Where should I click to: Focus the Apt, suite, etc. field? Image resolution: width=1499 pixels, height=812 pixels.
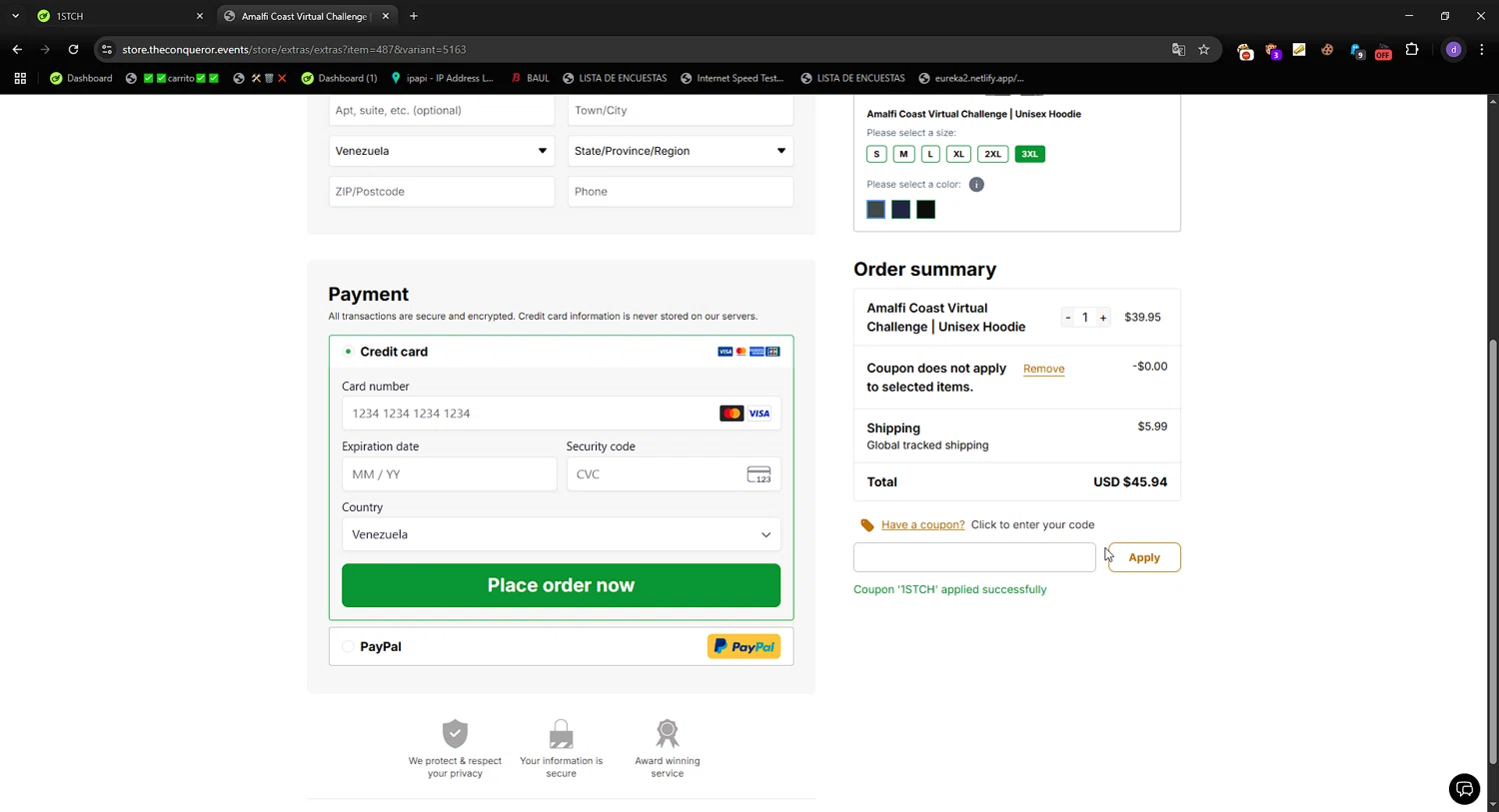coord(441,110)
